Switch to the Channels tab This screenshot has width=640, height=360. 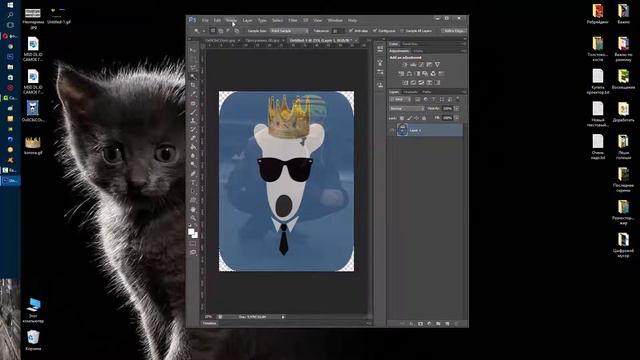pos(411,92)
